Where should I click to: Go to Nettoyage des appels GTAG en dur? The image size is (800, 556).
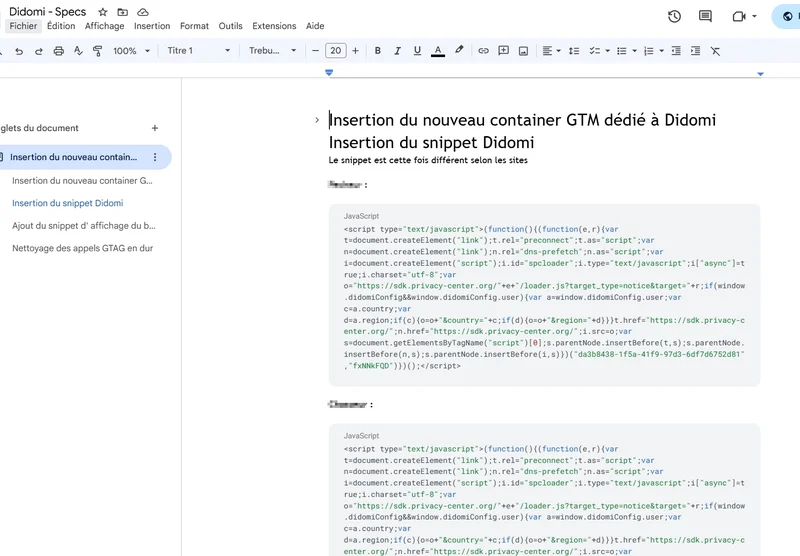(83, 248)
